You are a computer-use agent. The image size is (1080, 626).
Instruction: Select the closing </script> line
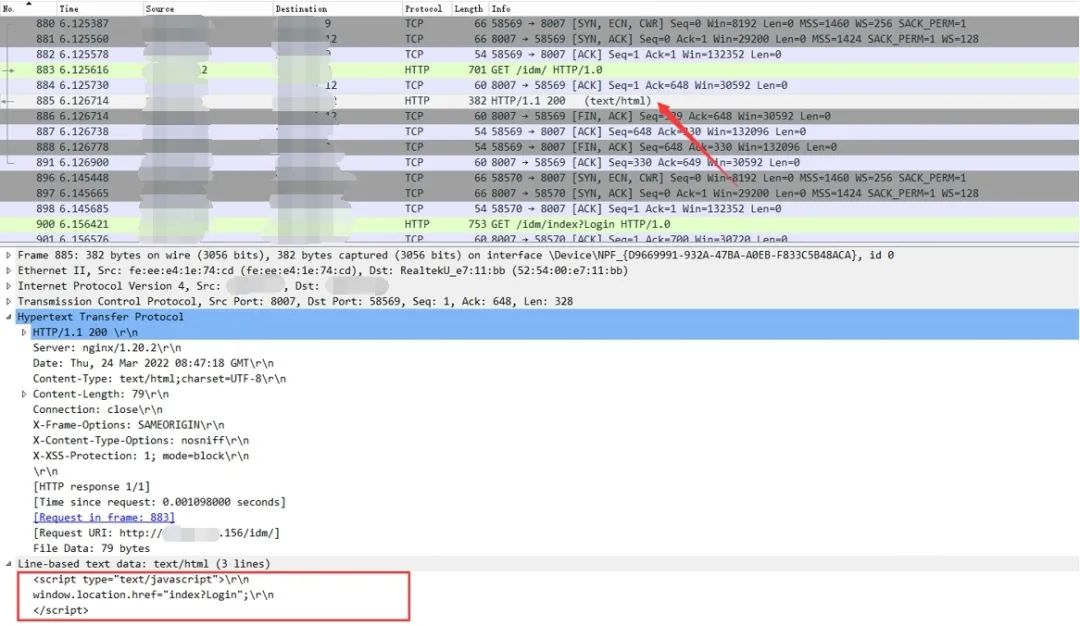(x=61, y=610)
